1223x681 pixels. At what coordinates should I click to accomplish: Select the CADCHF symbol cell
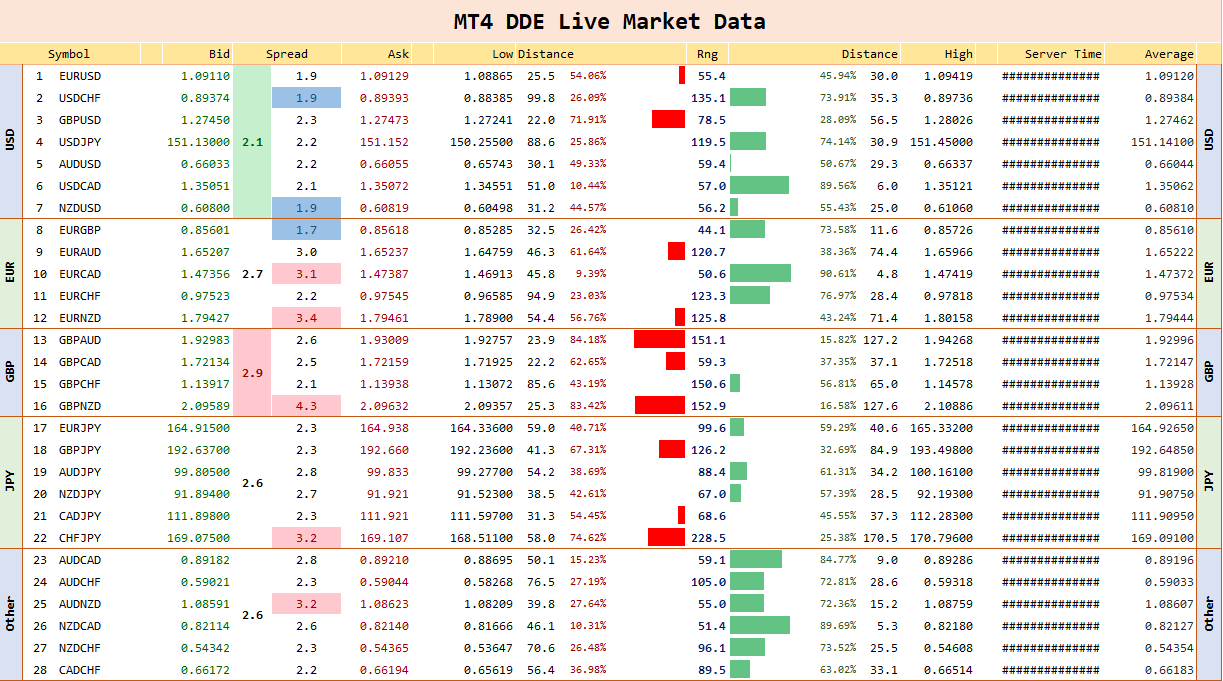click(80, 670)
